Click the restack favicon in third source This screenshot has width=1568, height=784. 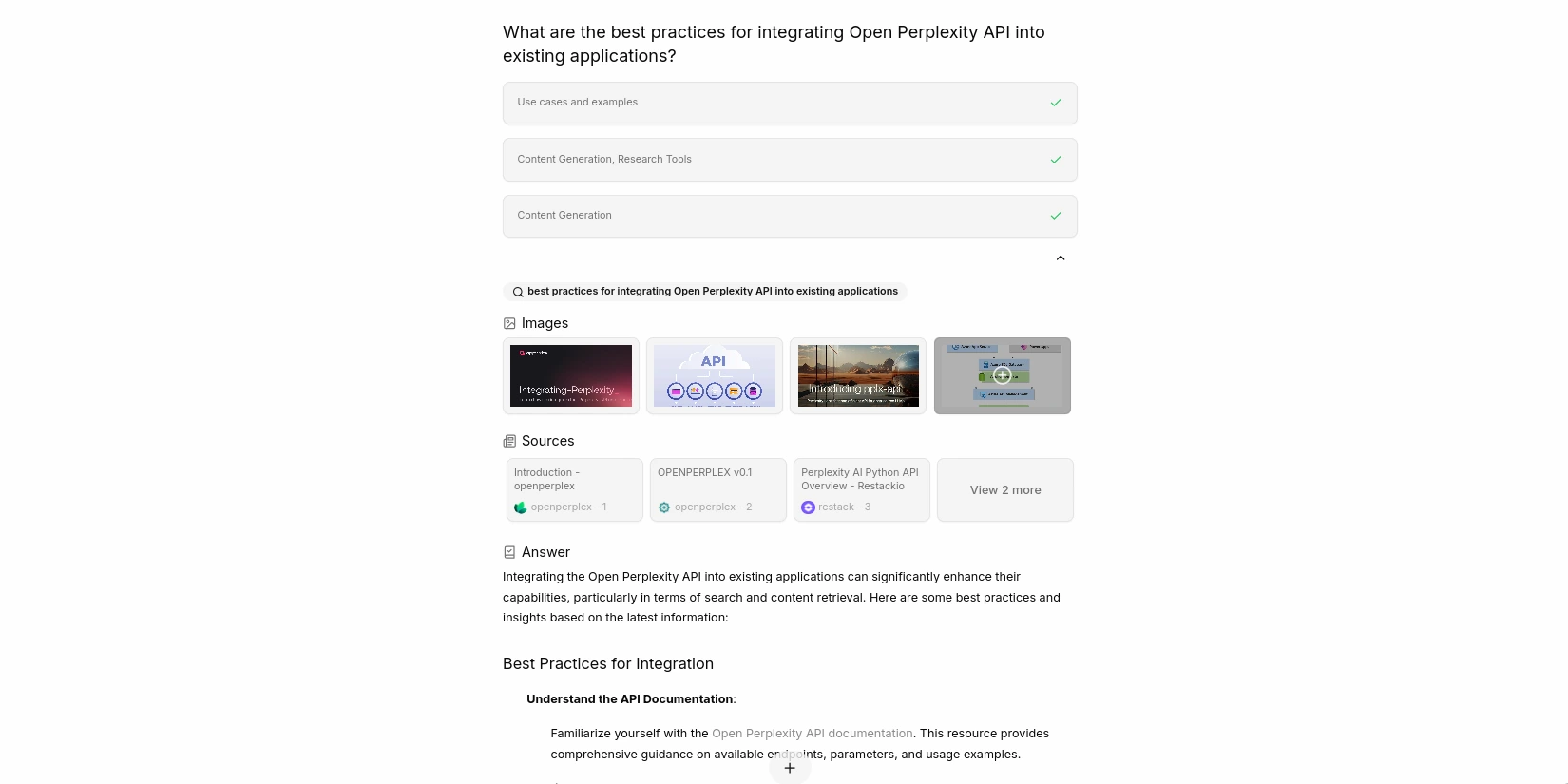pyautogui.click(x=808, y=507)
